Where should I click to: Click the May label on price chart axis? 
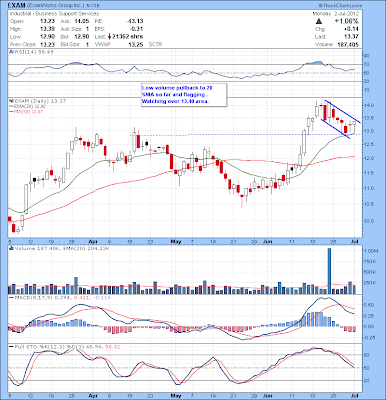point(175,241)
